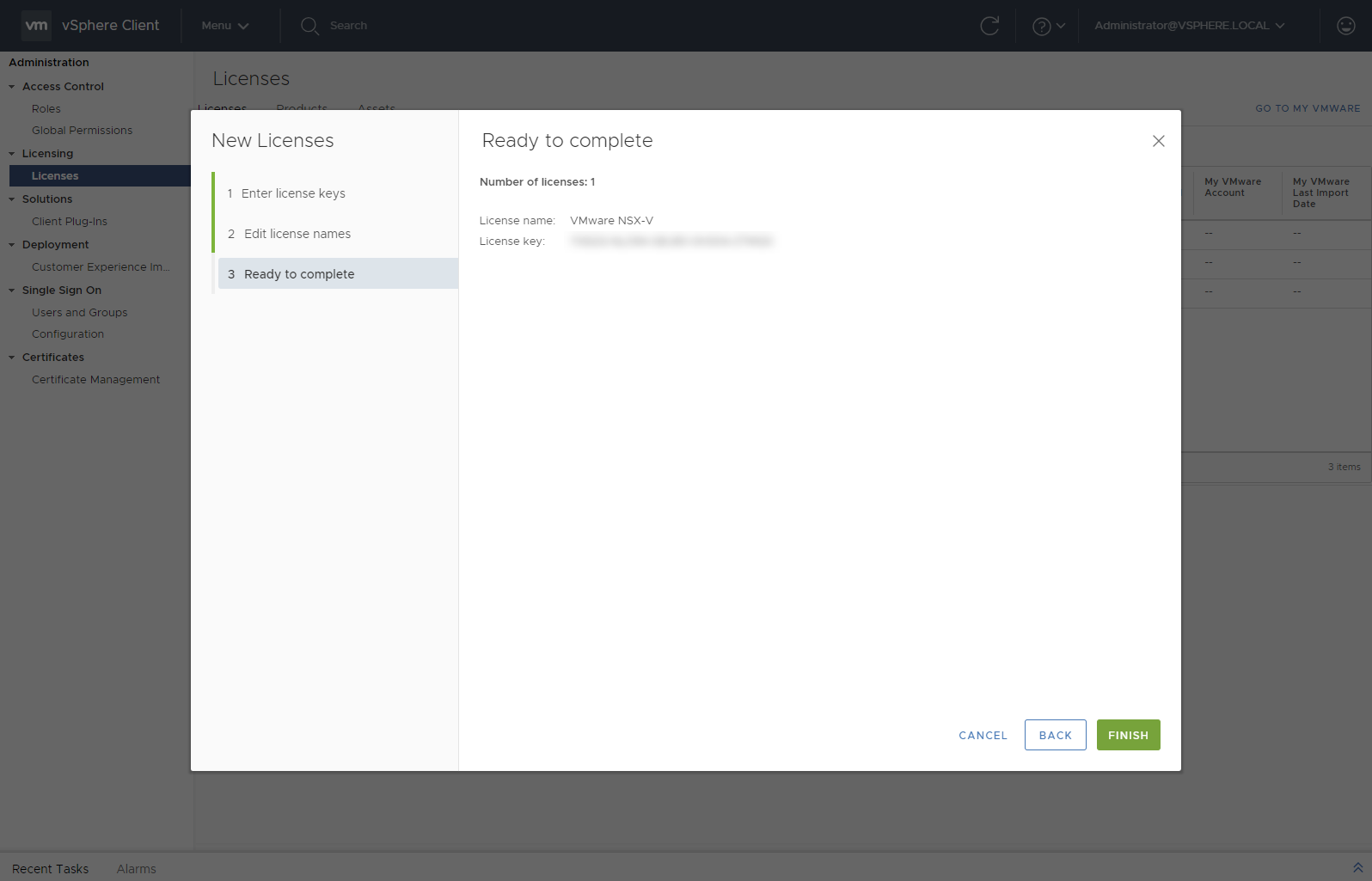Click the smiley feedback icon
This screenshot has width=1372, height=881.
tap(1345, 26)
